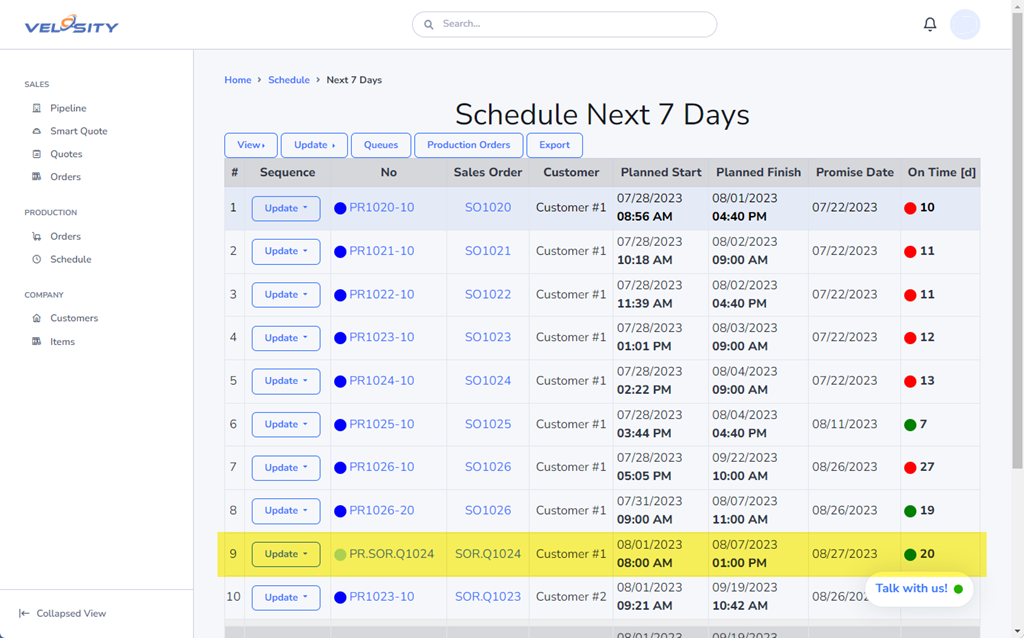Click the Production Schedule clock icon
This screenshot has height=638, width=1024.
(x=37, y=259)
